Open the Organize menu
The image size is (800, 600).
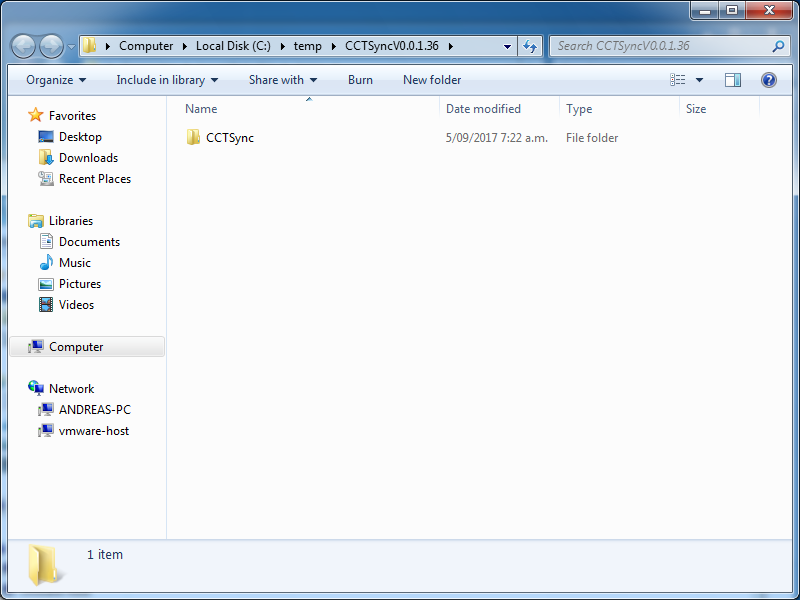(x=56, y=80)
